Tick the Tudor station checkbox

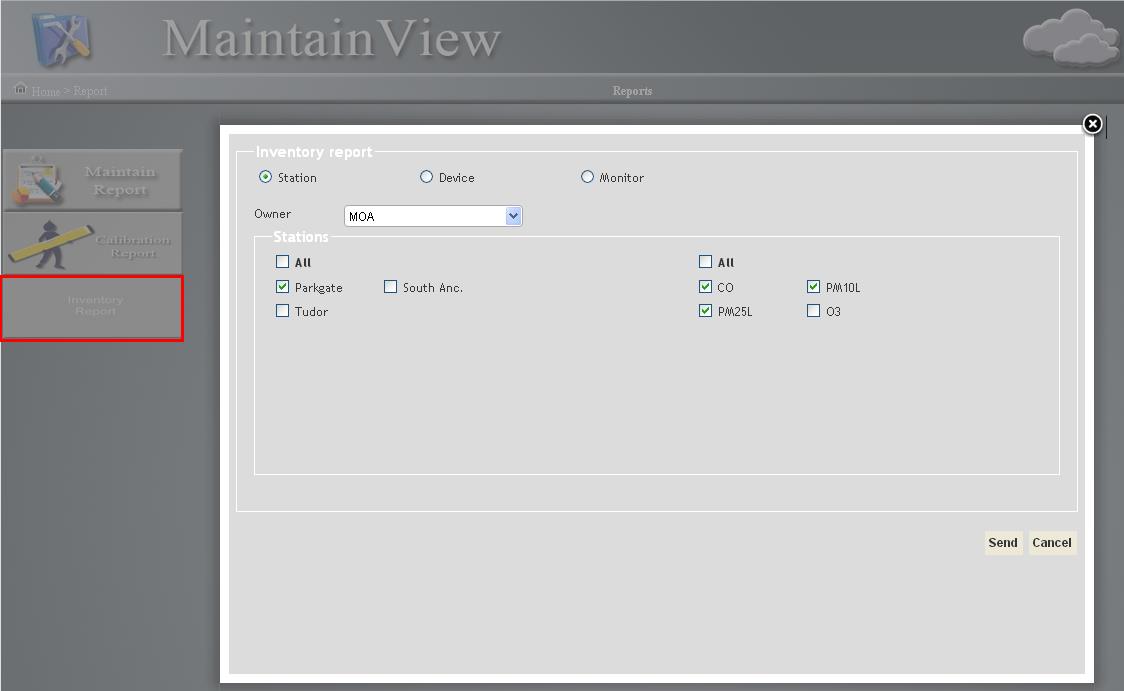click(x=282, y=311)
